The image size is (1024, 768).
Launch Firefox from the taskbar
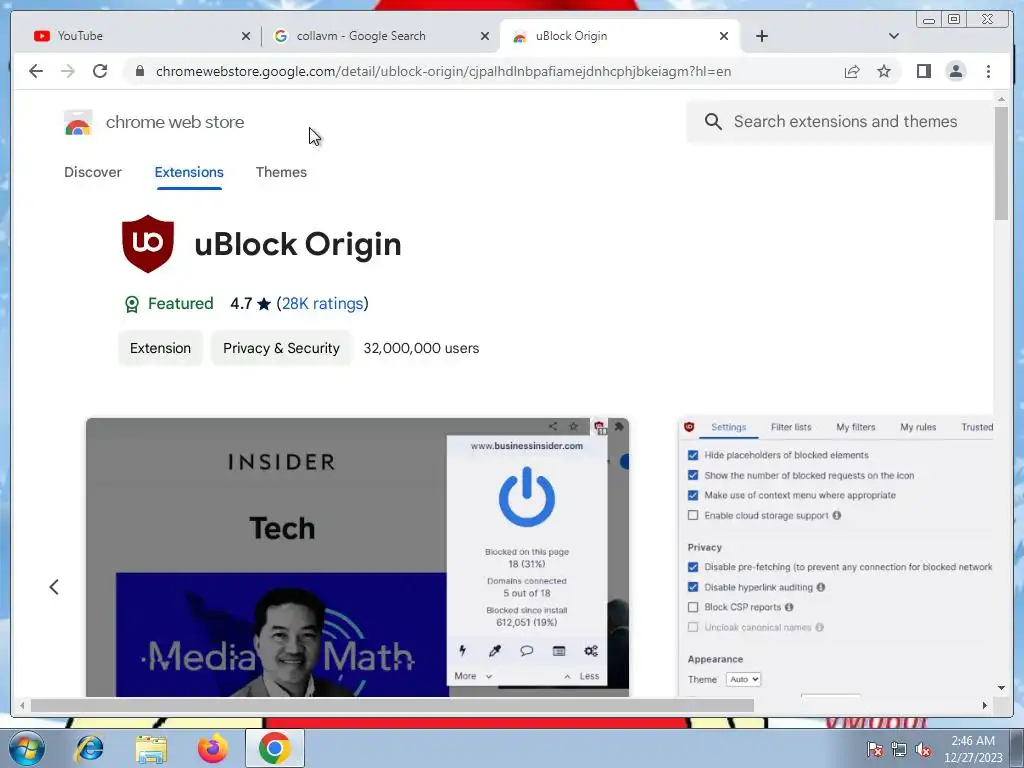212,748
